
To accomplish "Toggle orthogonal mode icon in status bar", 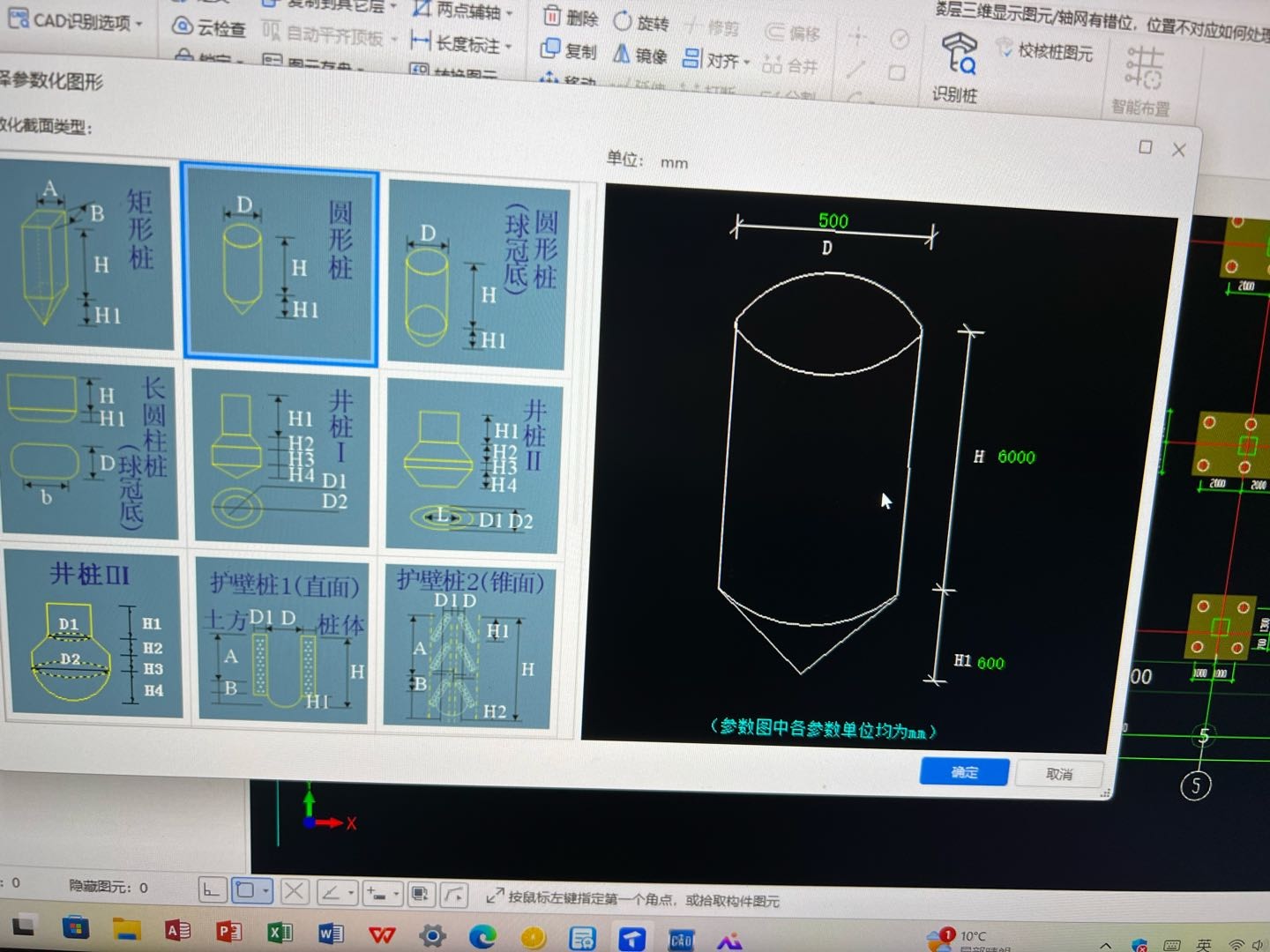I will click(x=212, y=890).
